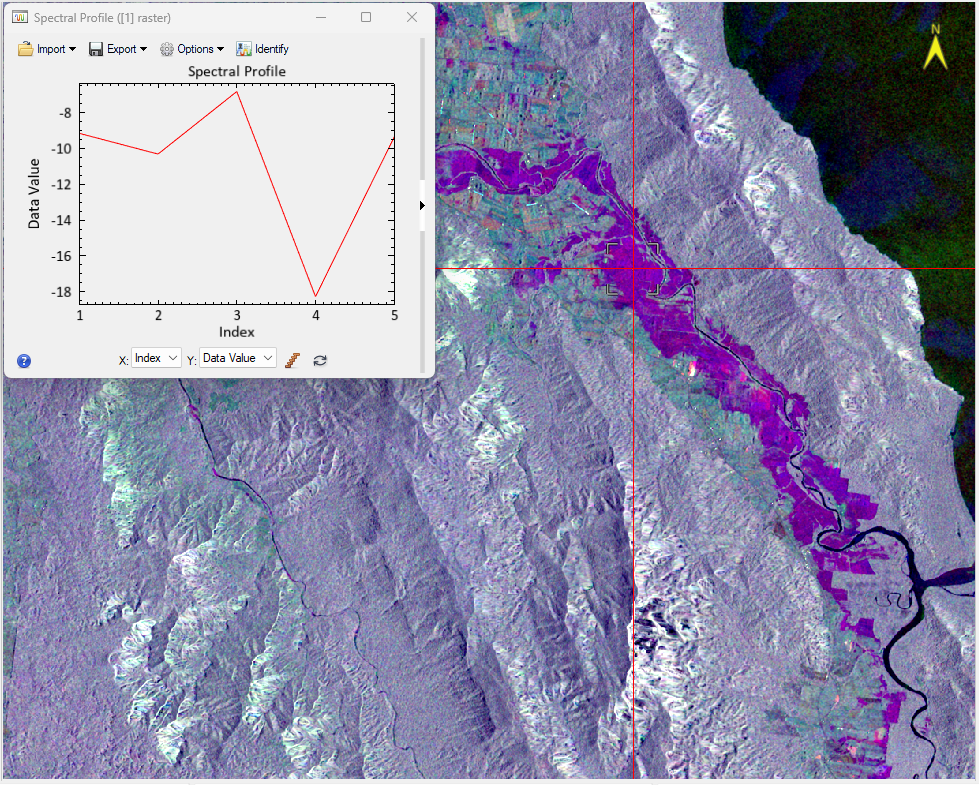Click the lowest point on red spectral curve

coord(316,297)
